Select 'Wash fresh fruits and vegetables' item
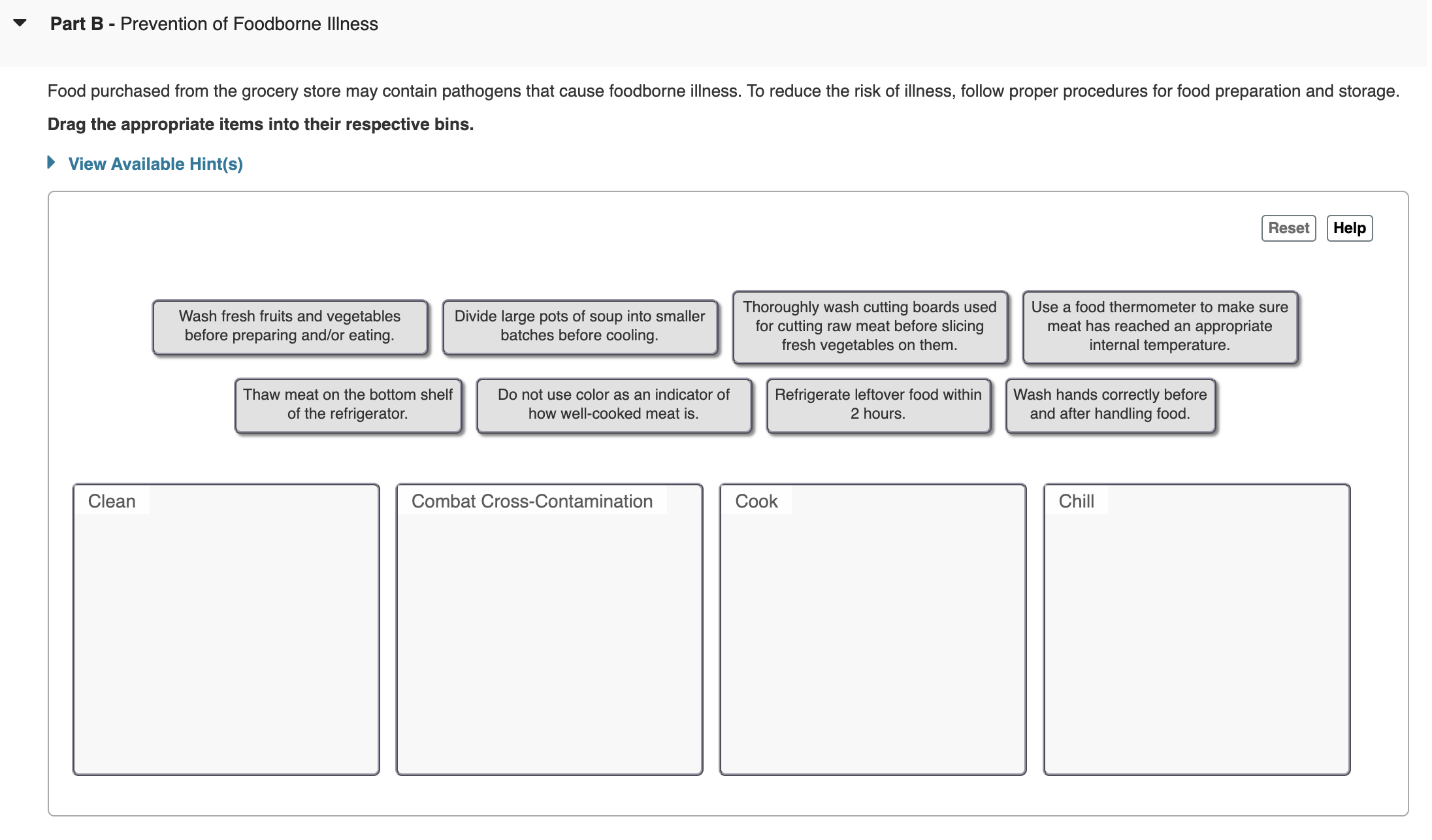The image size is (1432, 840). pyautogui.click(x=289, y=326)
